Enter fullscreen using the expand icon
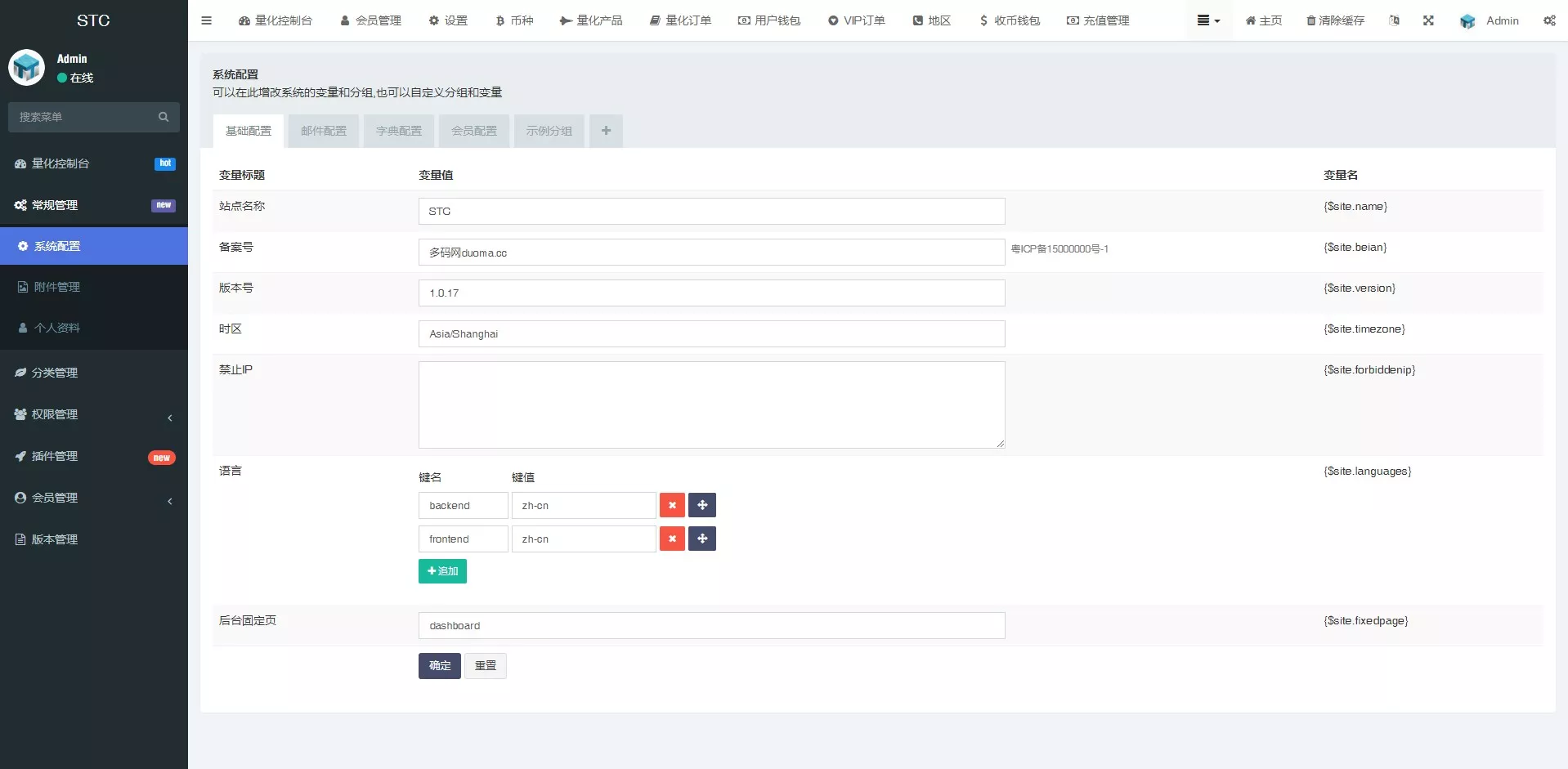The height and width of the screenshot is (769, 1568). pyautogui.click(x=1428, y=20)
